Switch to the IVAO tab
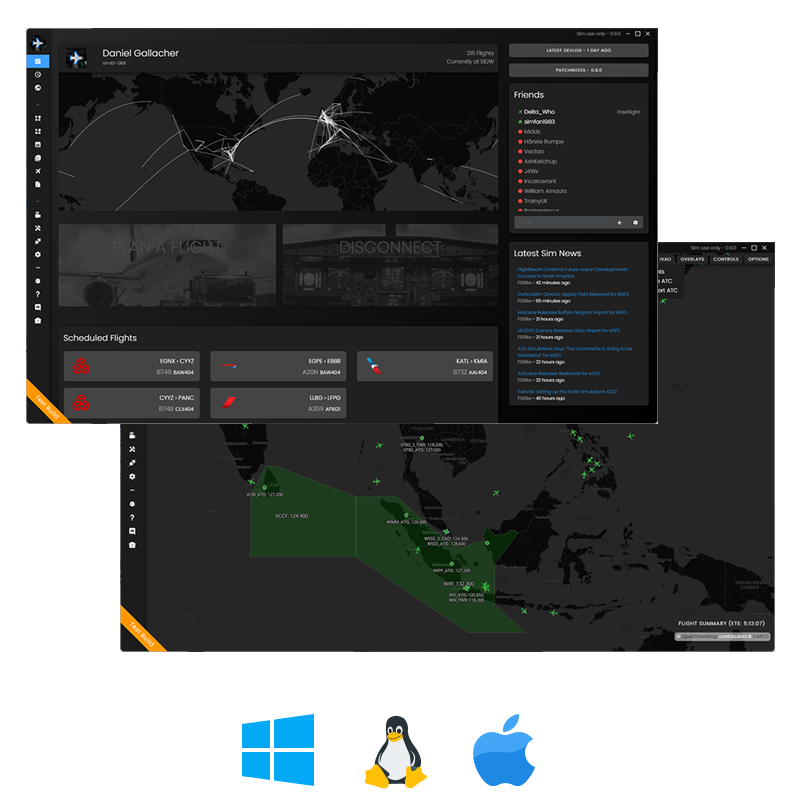The height and width of the screenshot is (800, 800). click(x=666, y=259)
